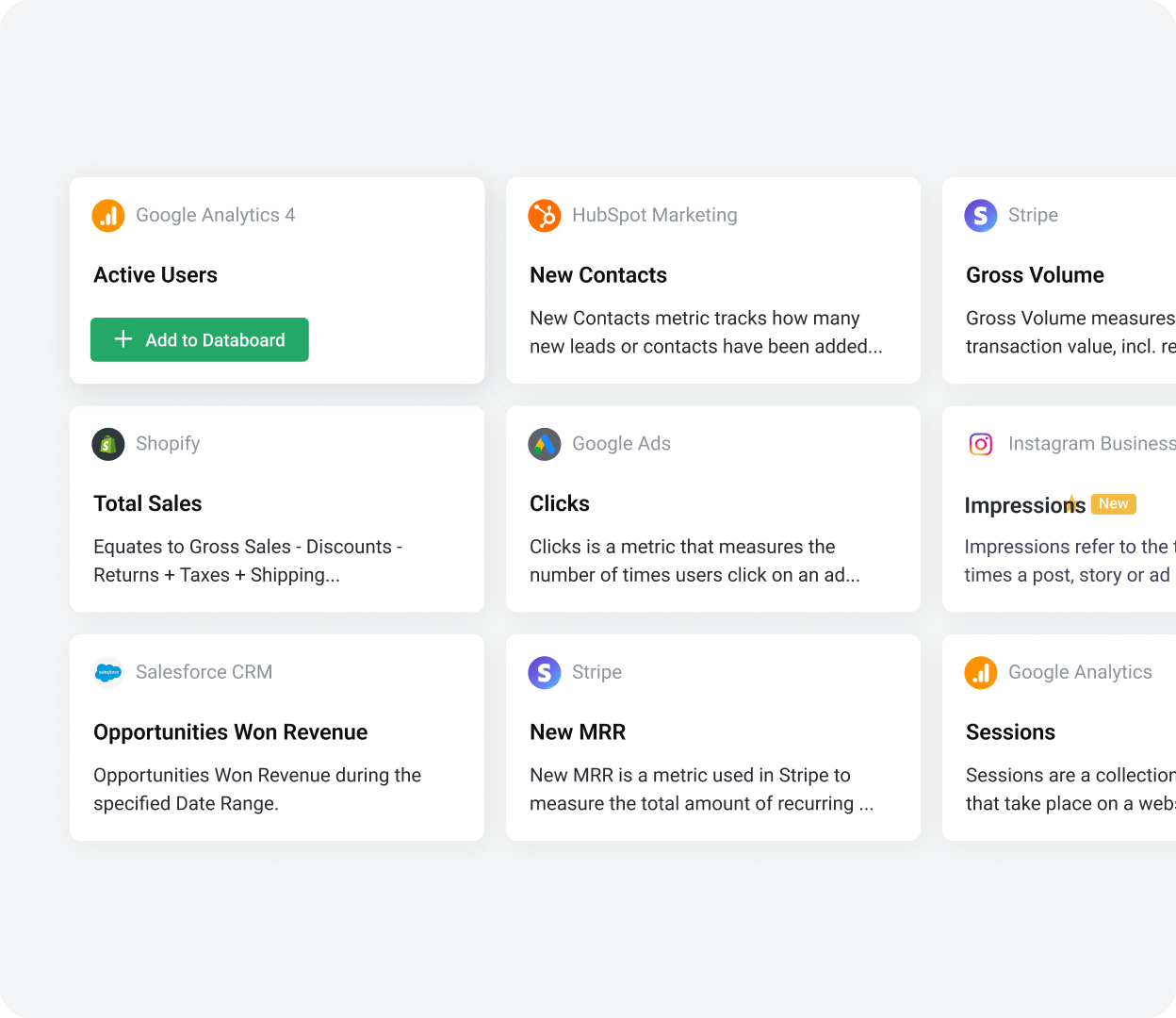Open the Impressions metric title

pos(1023,505)
